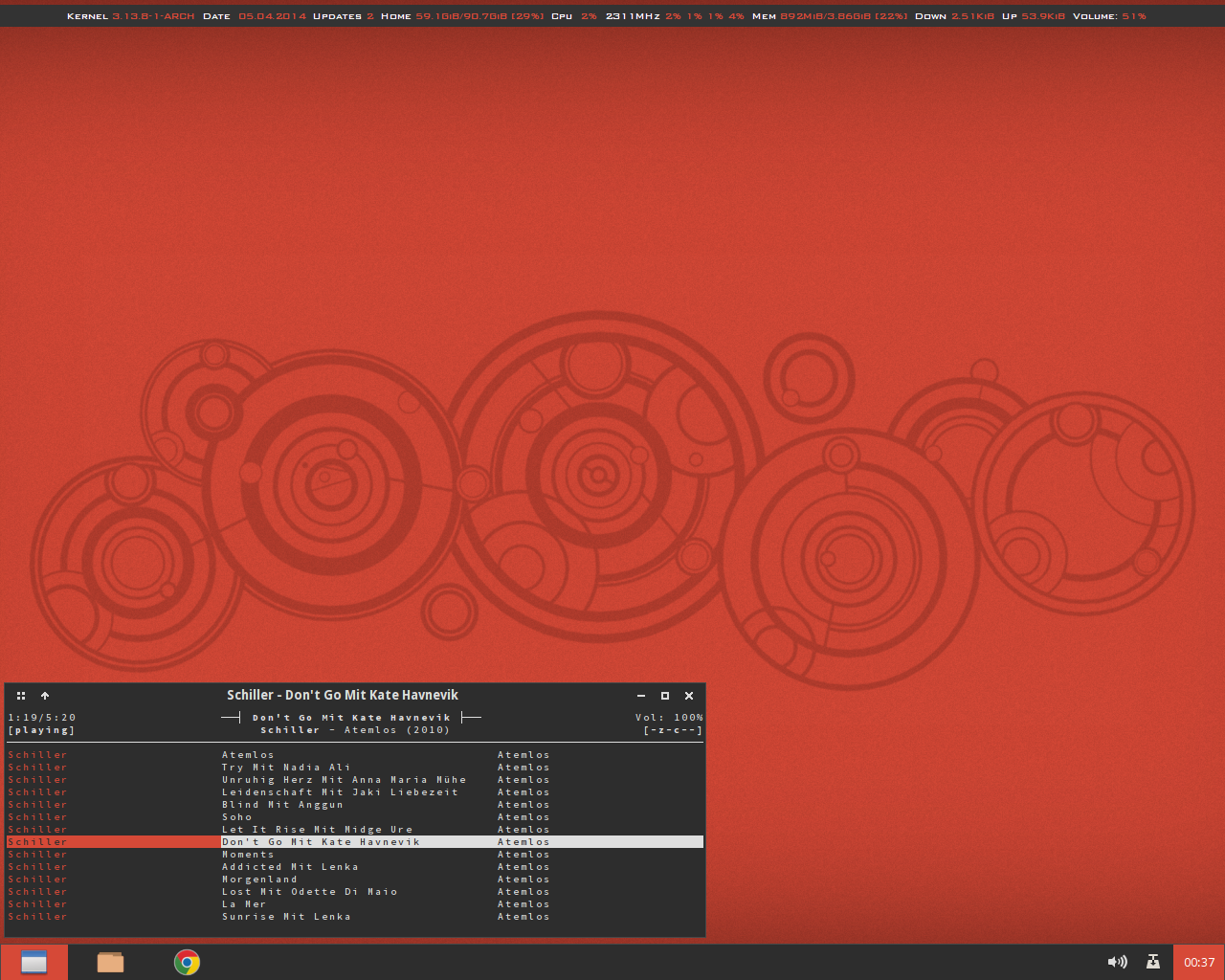Select the 'Sunrise Mit Lenka' track

point(355,917)
